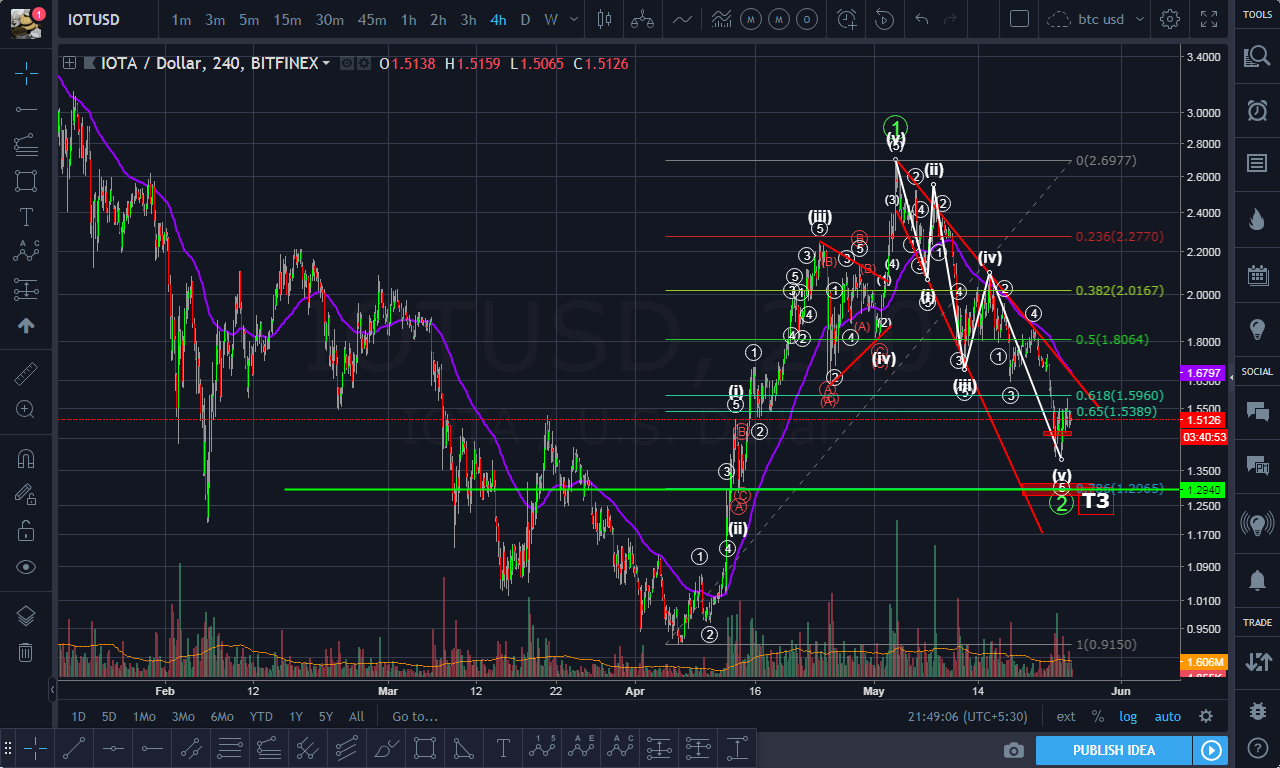Take a chart snapshot with camera icon
The width and height of the screenshot is (1280, 768).
pyautogui.click(x=1014, y=750)
